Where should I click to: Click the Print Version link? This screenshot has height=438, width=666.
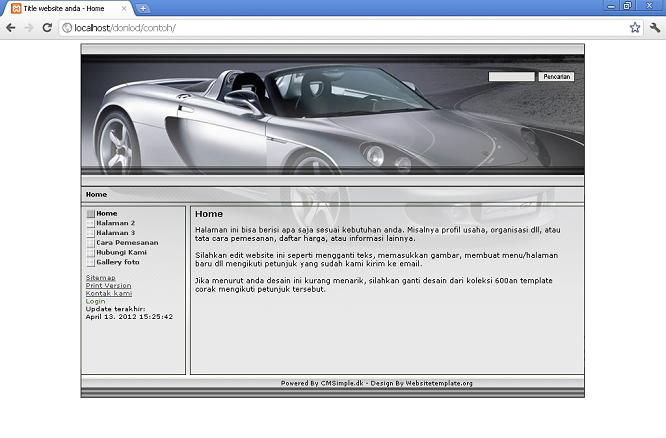108,285
